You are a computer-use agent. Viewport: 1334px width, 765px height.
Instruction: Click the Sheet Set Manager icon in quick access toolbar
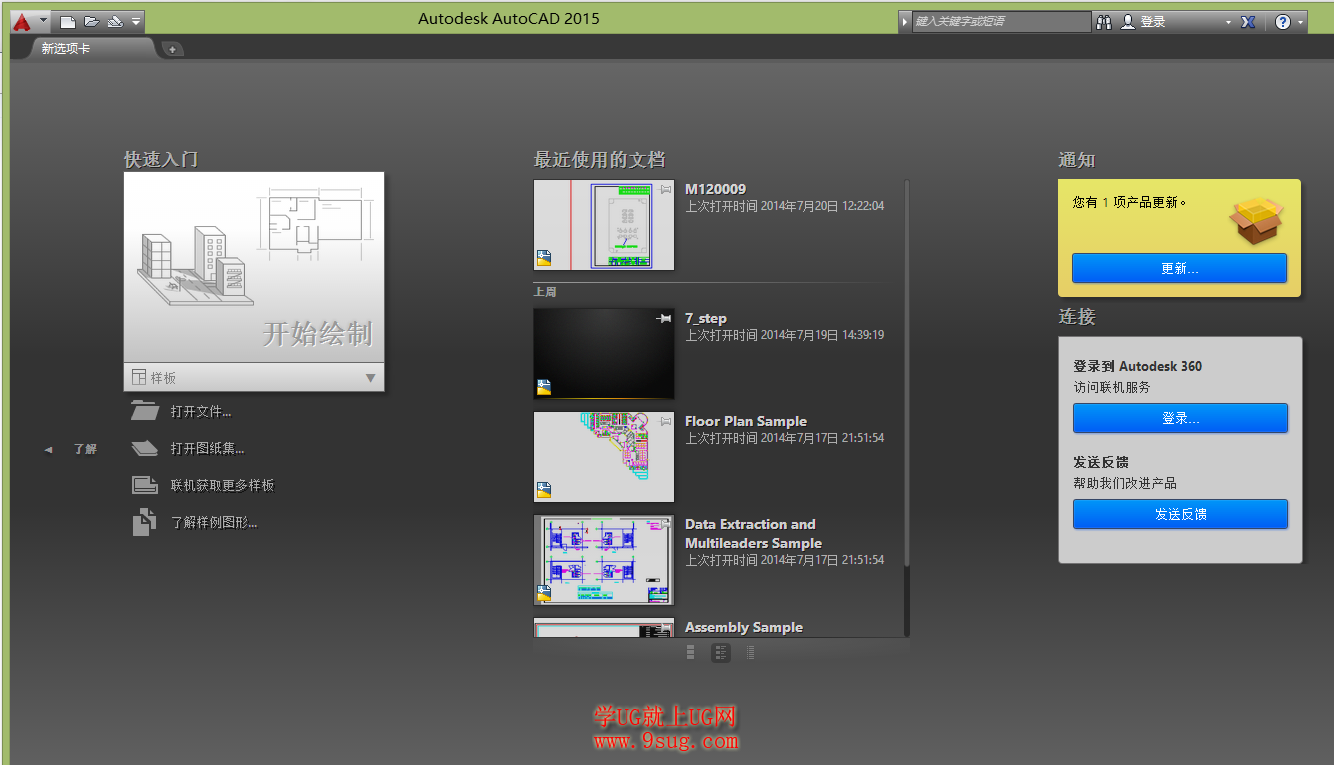click(x=114, y=21)
